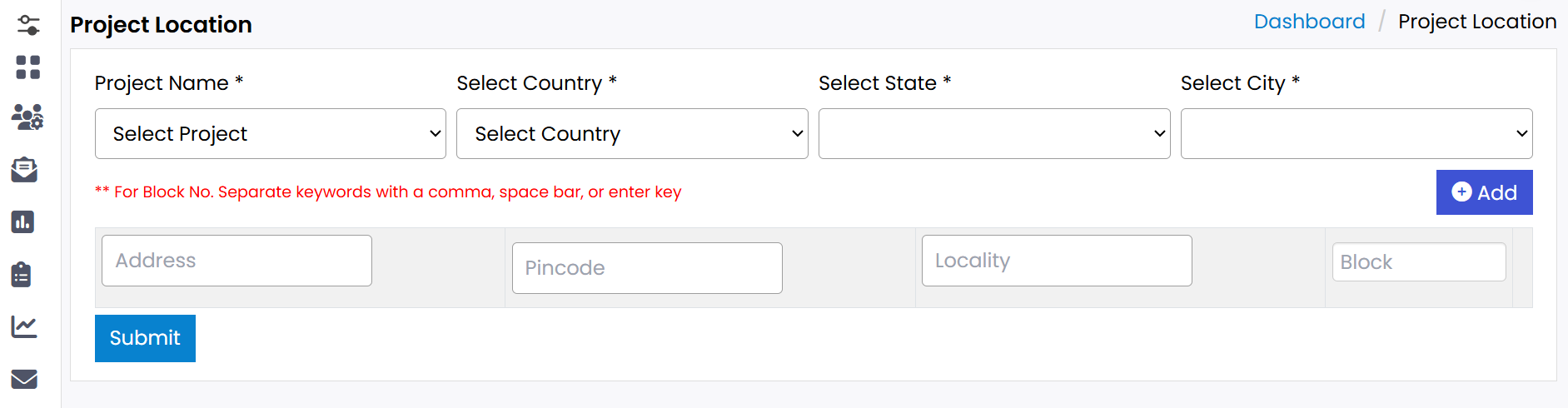Expand the Select State dropdown
This screenshot has height=408, width=1568.
click(x=994, y=134)
